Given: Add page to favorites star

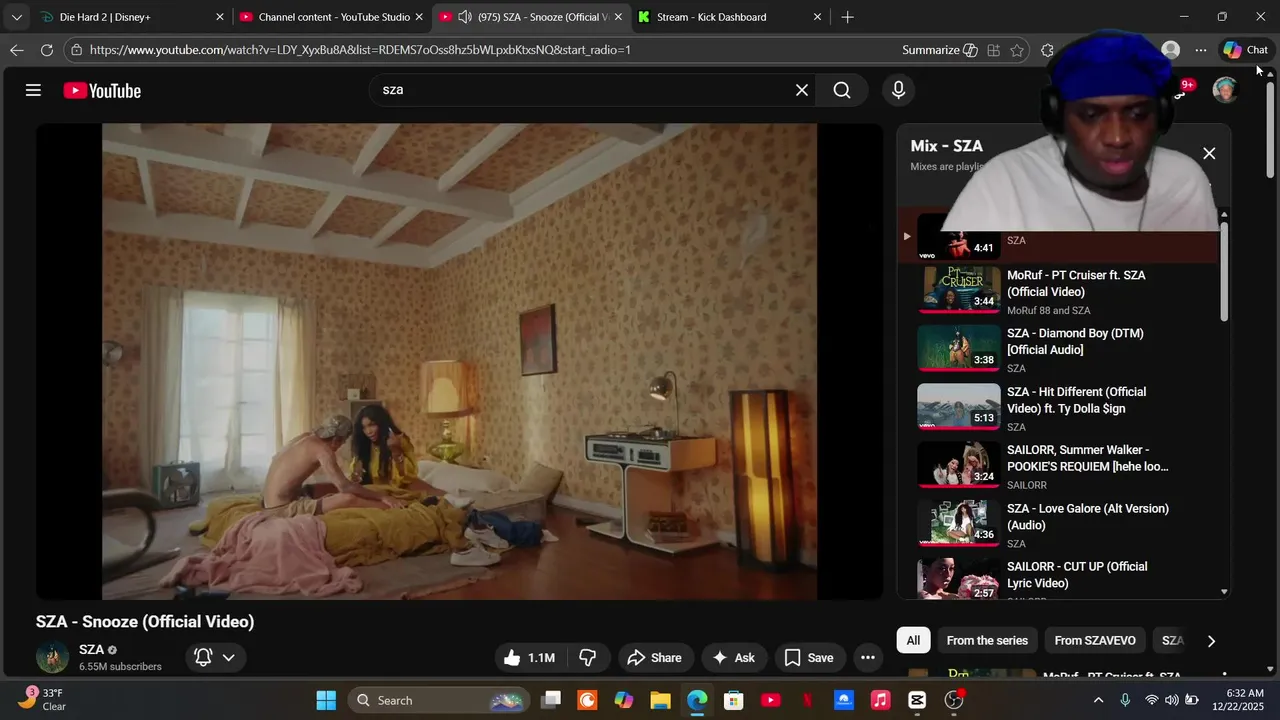Looking at the screenshot, I should (x=1017, y=50).
